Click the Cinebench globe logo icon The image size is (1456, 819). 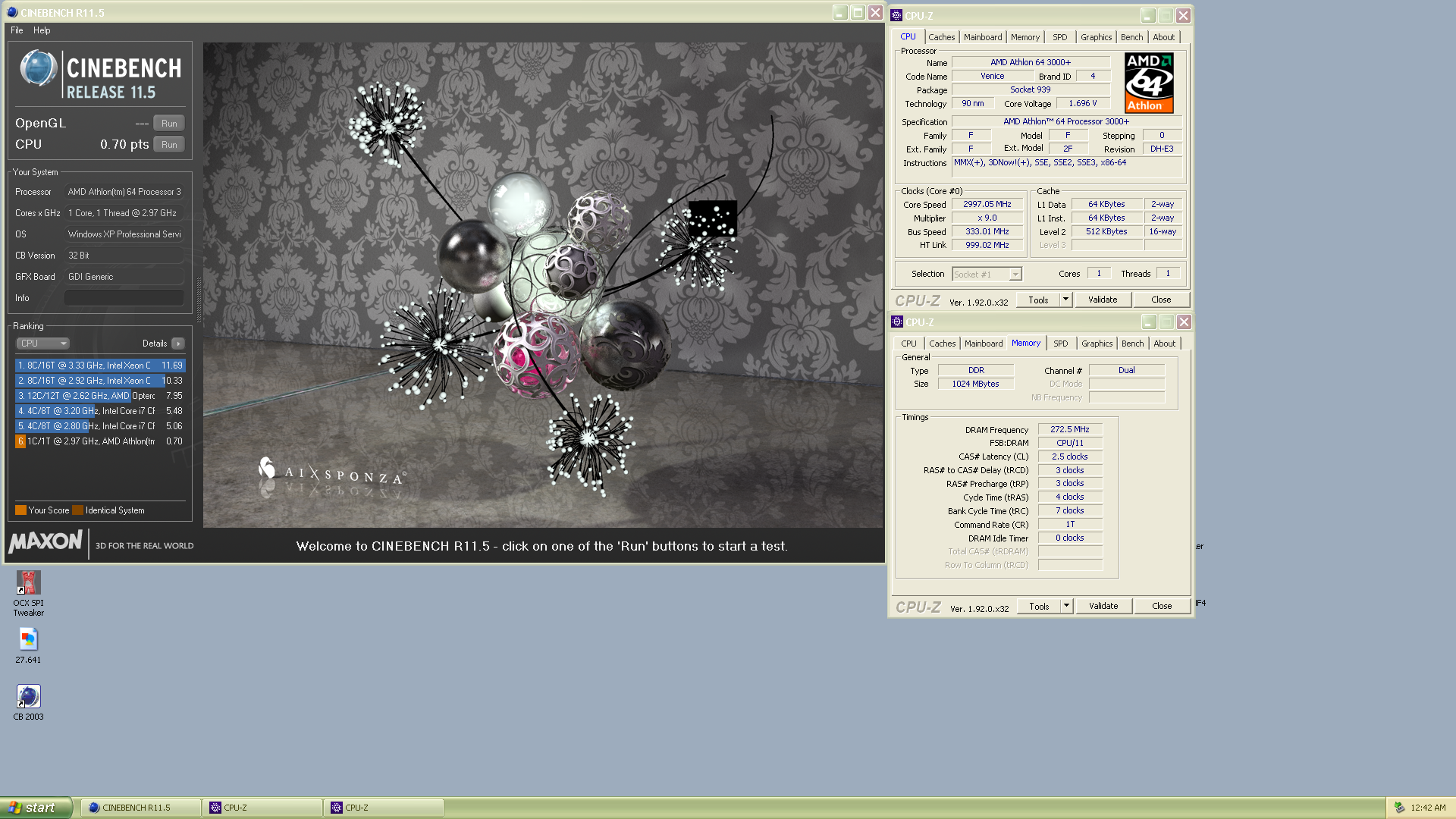[38, 68]
